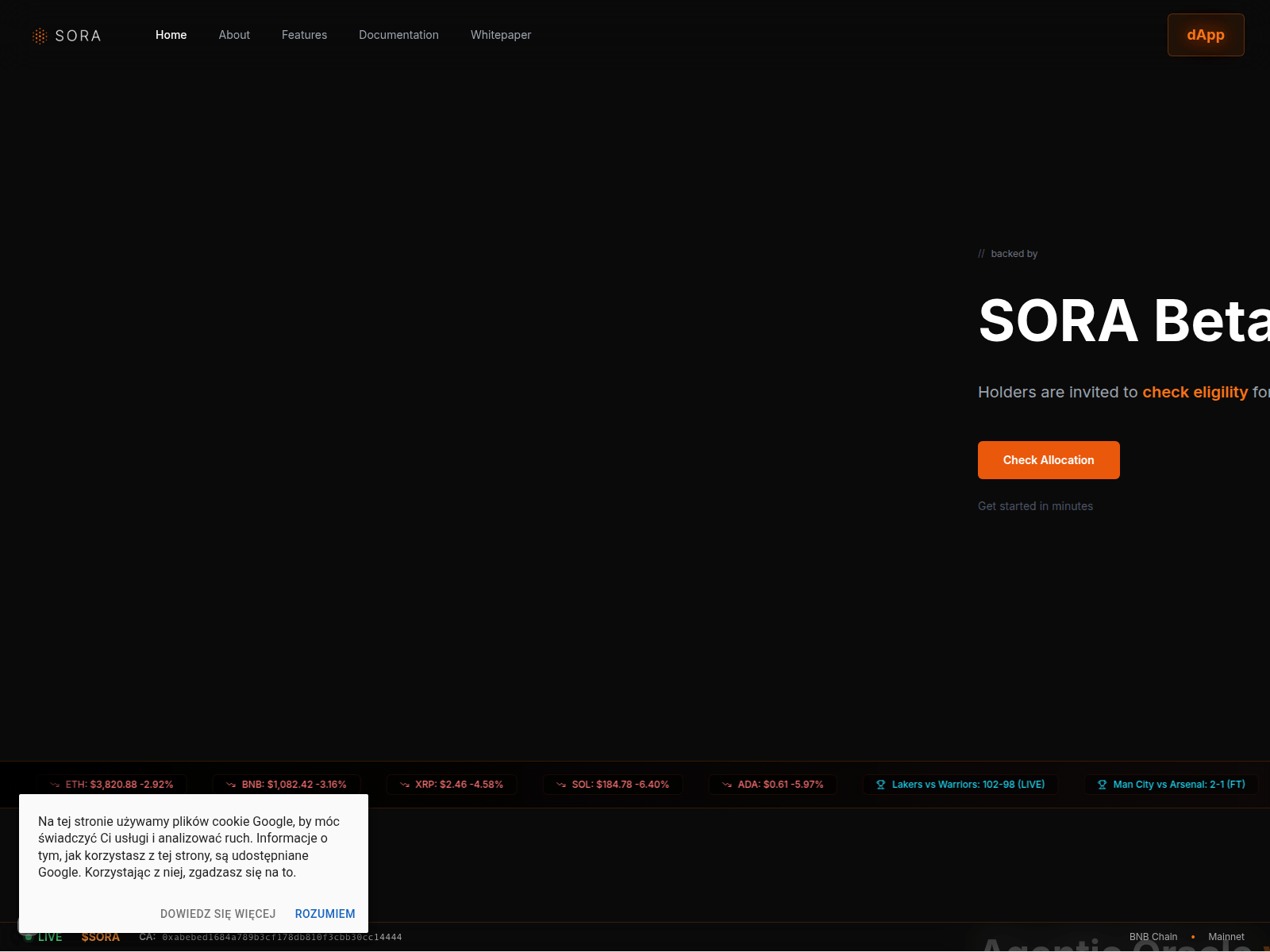Click the SORA logo icon
1270x952 pixels.
click(x=40, y=36)
